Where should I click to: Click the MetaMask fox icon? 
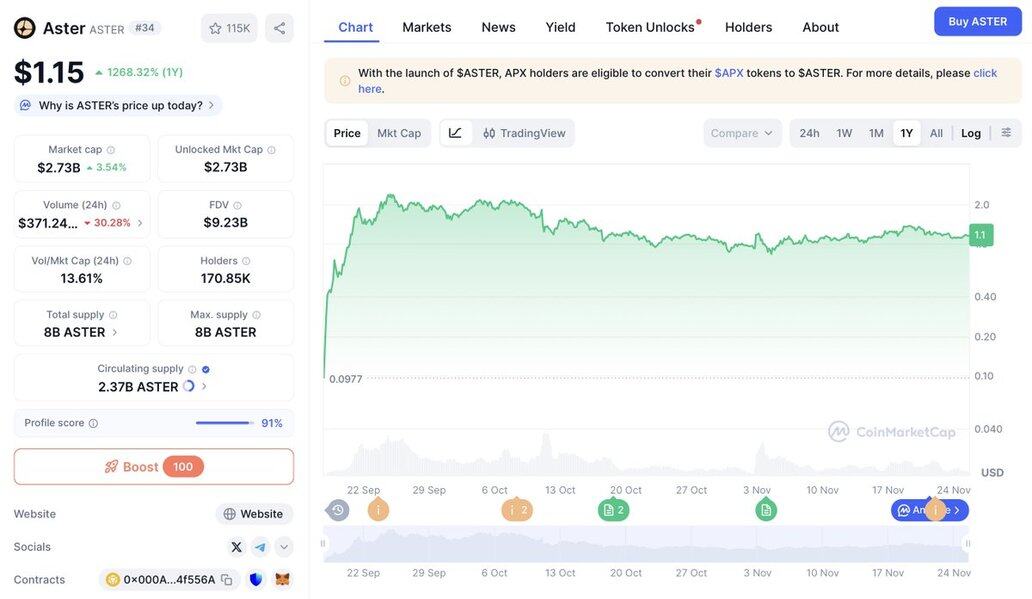[282, 580]
